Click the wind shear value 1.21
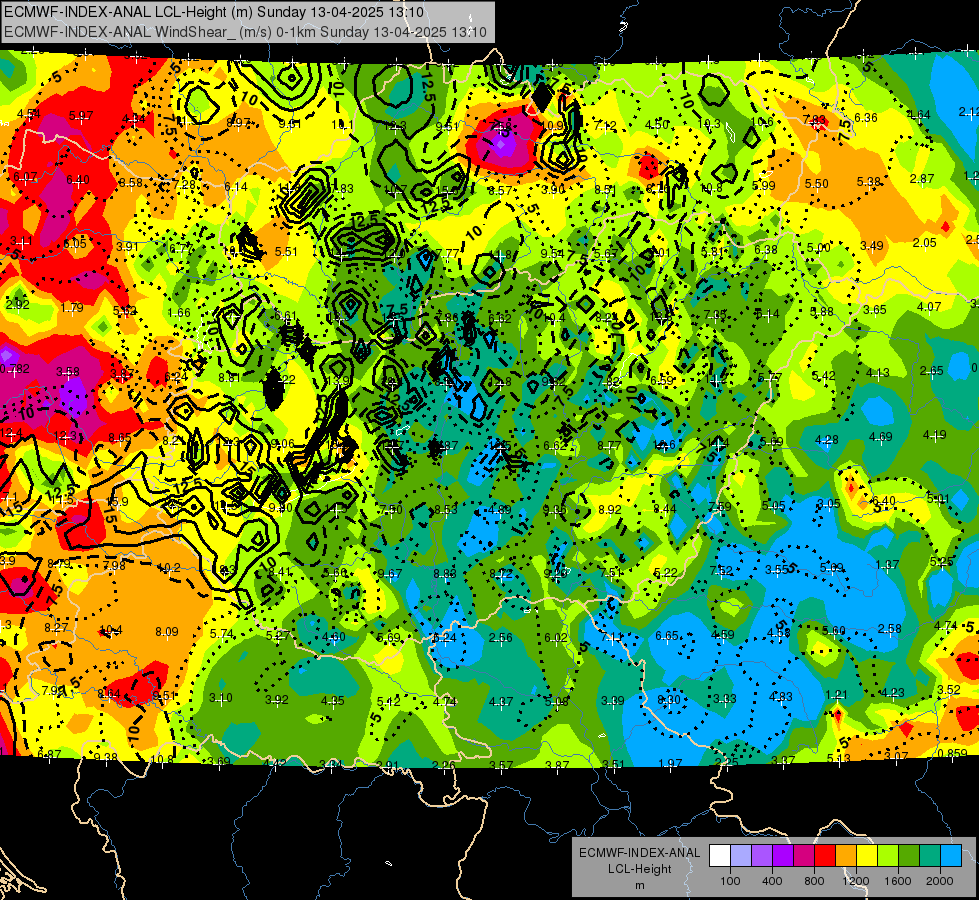979x900 pixels. 836,695
